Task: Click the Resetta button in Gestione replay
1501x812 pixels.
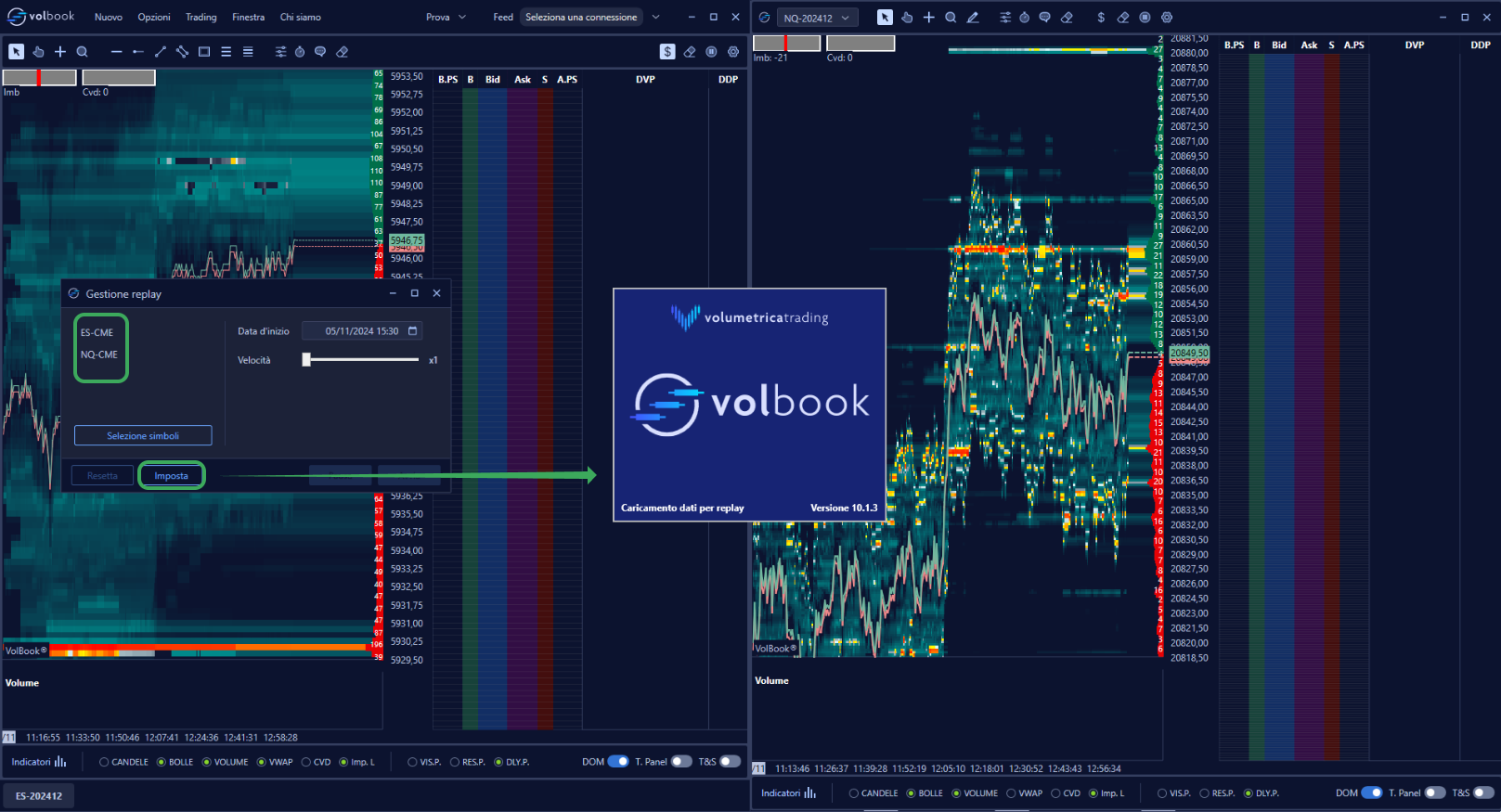Action: coord(102,476)
